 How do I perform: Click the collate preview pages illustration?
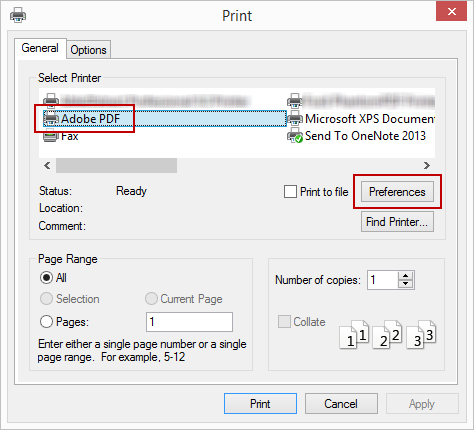point(388,334)
